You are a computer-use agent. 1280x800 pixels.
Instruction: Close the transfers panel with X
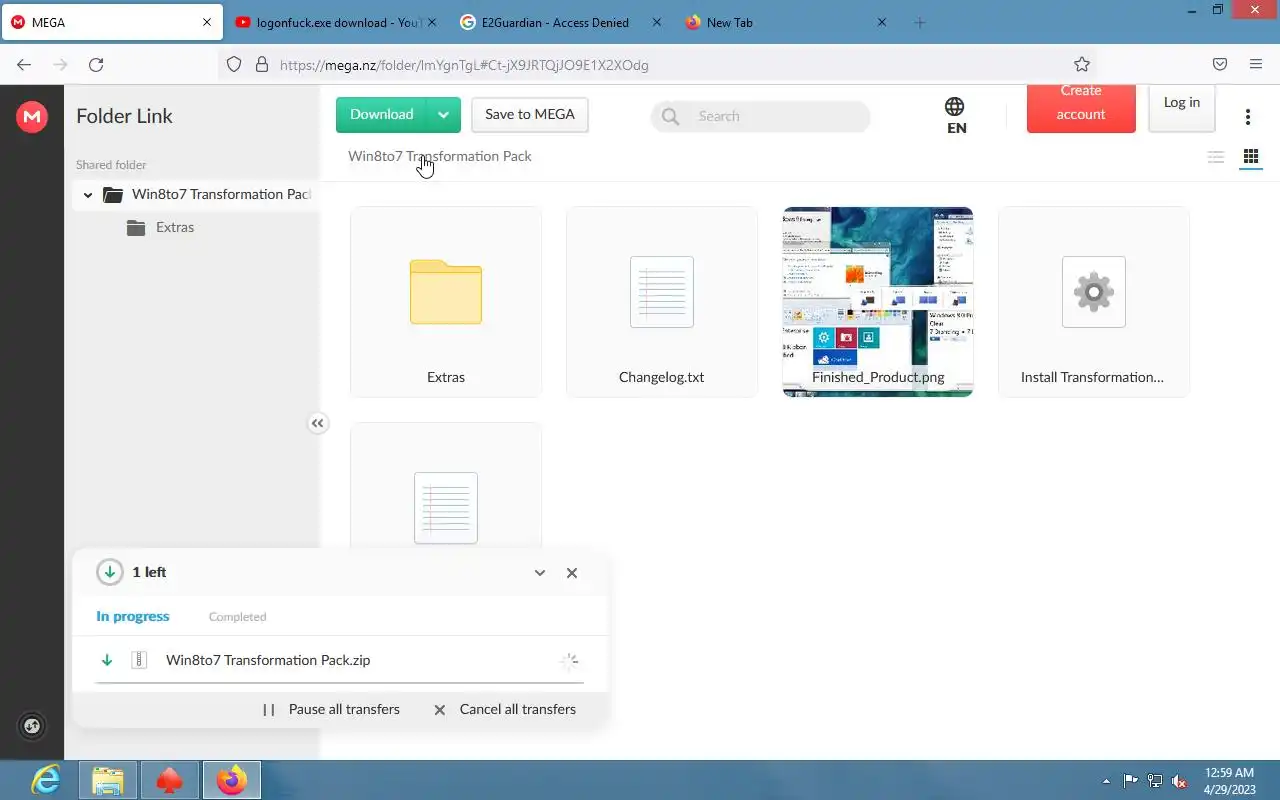[x=572, y=573]
